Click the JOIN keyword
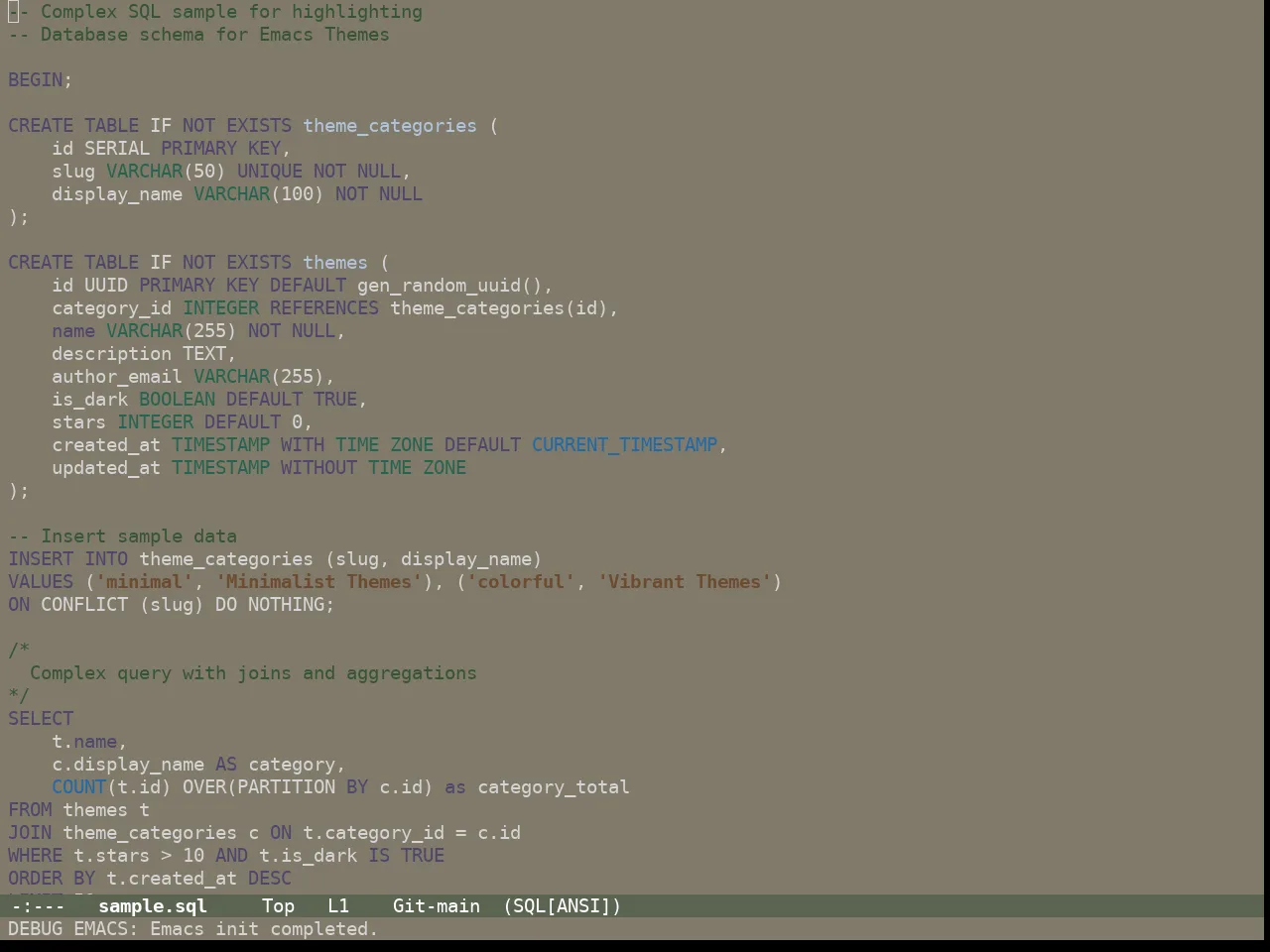 click(x=30, y=833)
